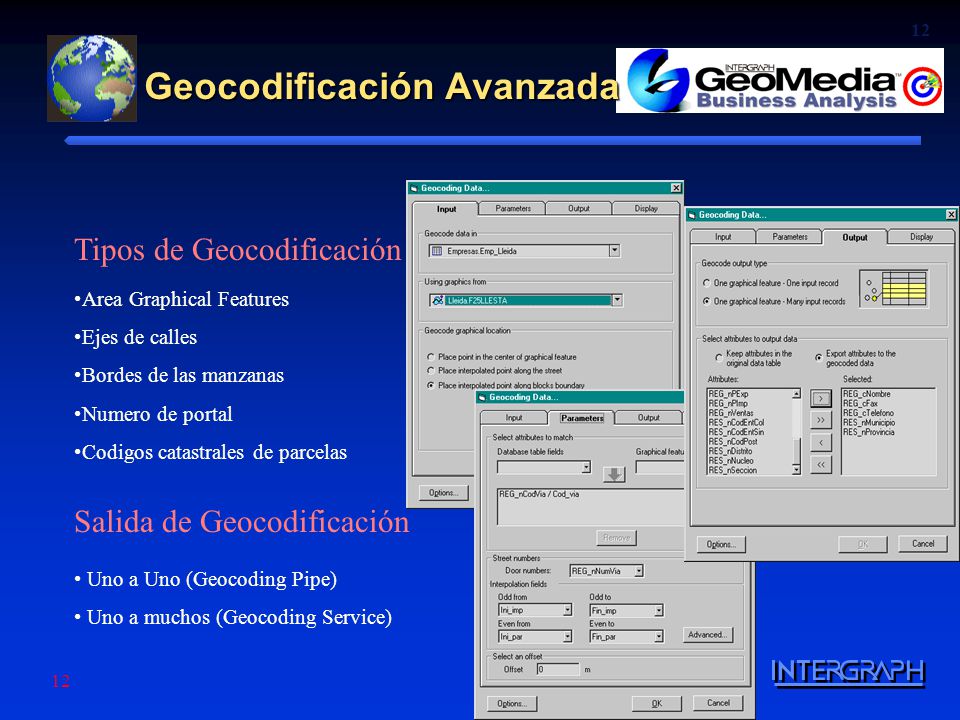The width and height of the screenshot is (960, 720).
Task: Select REG_cNombre in the Selected list
Action: click(x=866, y=394)
